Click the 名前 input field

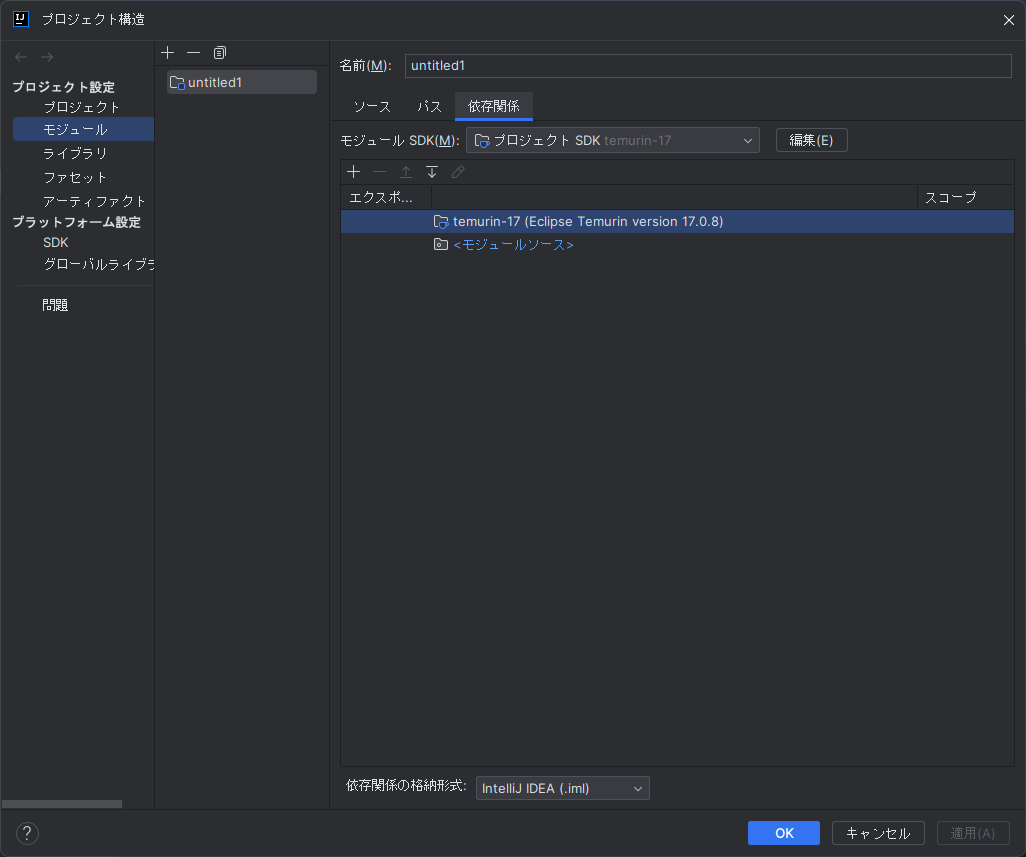pos(708,65)
